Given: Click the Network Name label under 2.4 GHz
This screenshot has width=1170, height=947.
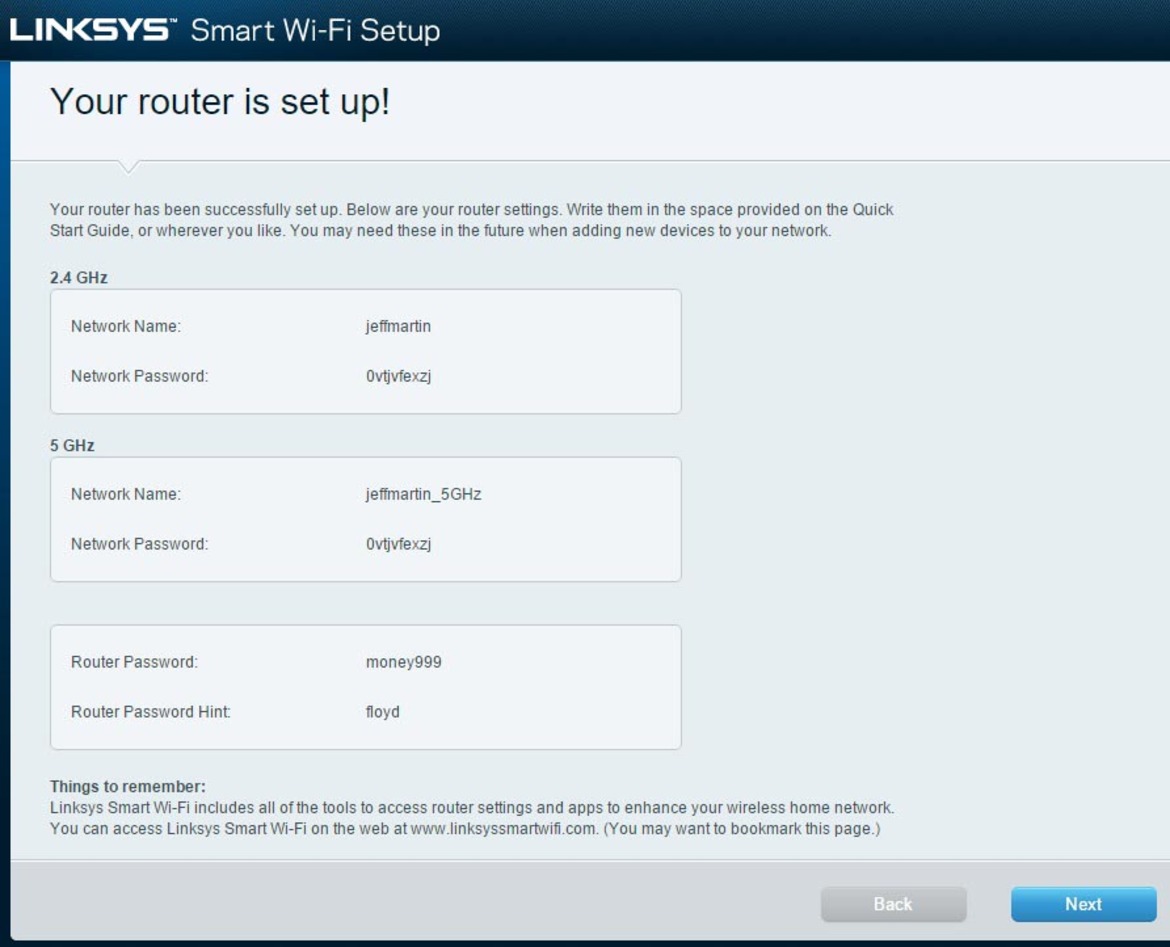Looking at the screenshot, I should 126,326.
